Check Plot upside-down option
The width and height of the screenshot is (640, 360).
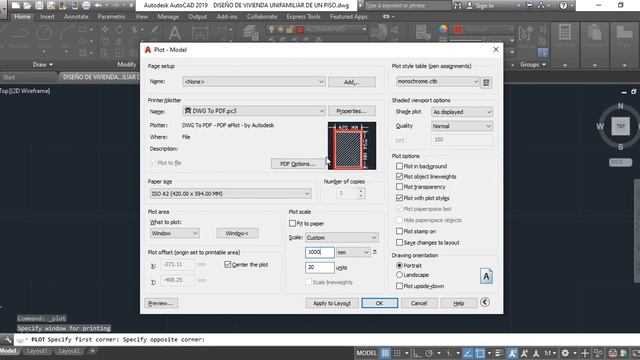coord(399,286)
